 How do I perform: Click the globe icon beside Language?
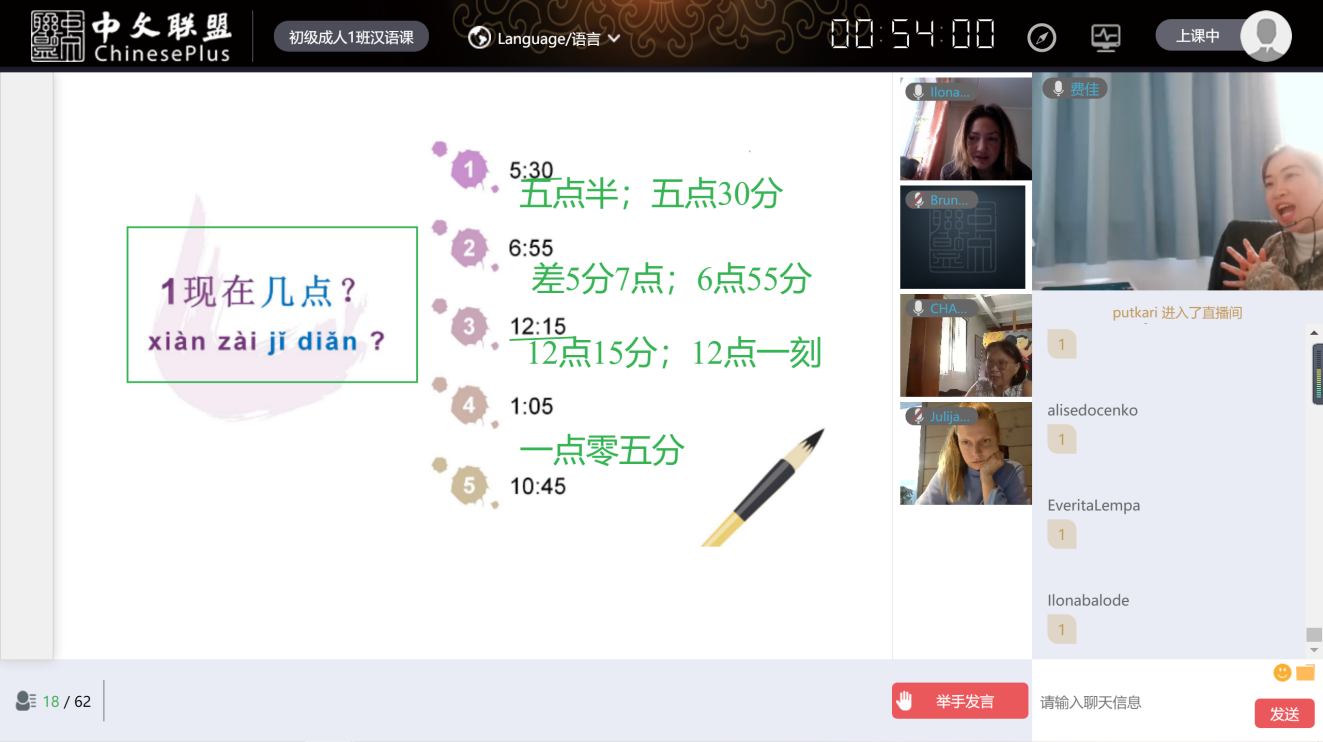coord(480,38)
